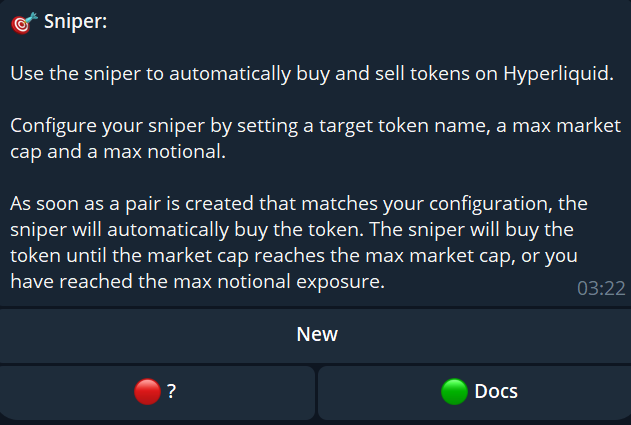Viewport: 631px width, 425px height.
Task: Click the red circle icon
Action: pos(148,393)
